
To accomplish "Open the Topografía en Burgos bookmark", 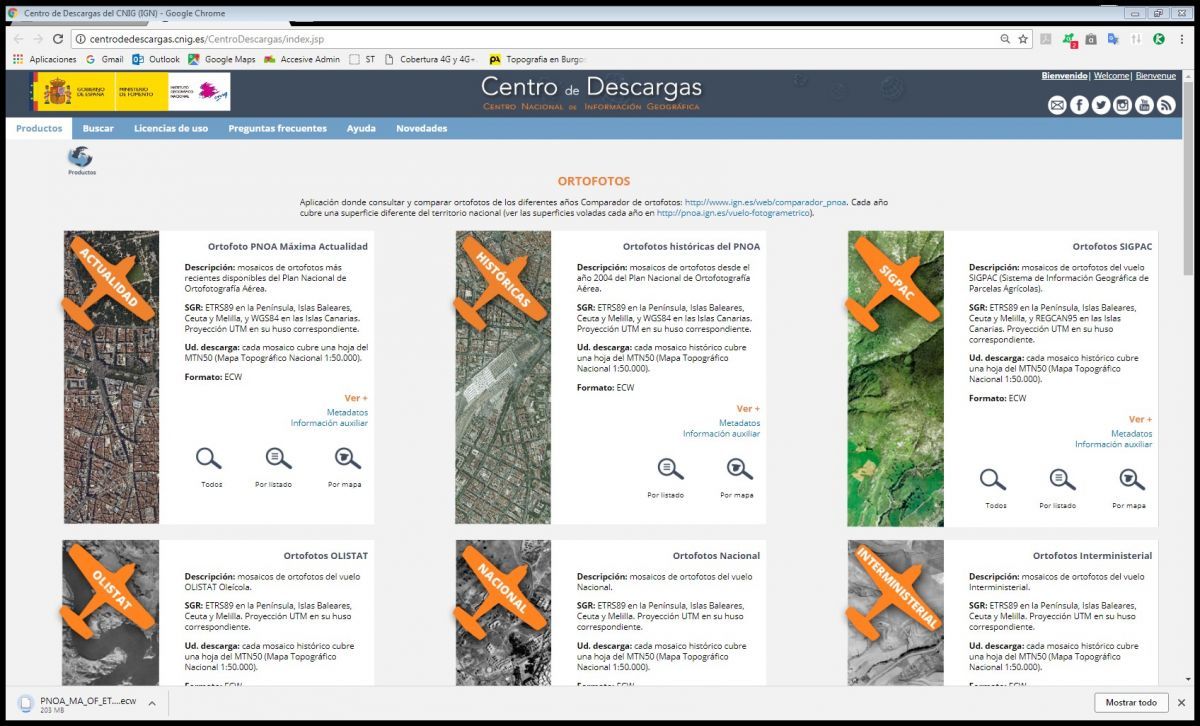I will pos(537,59).
